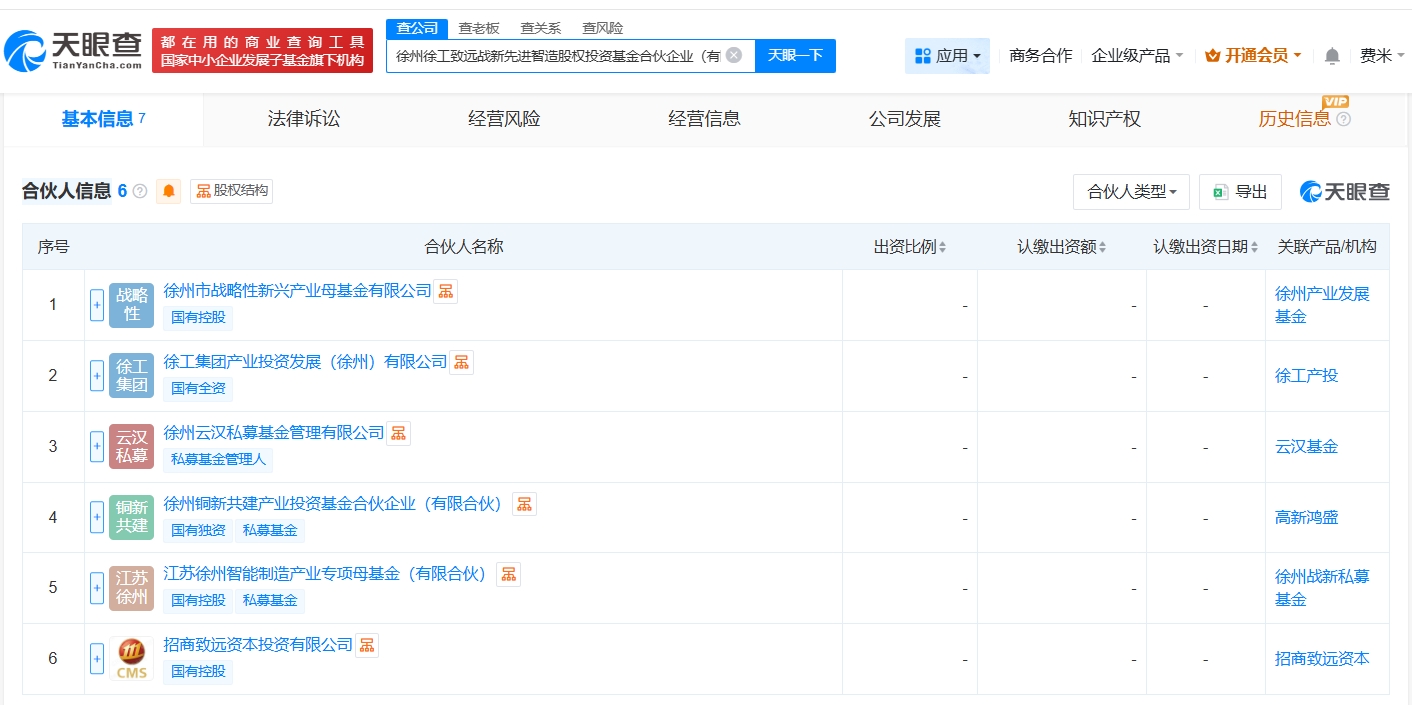
Task: Expand row 1 with the plus toggle
Action: tap(97, 305)
